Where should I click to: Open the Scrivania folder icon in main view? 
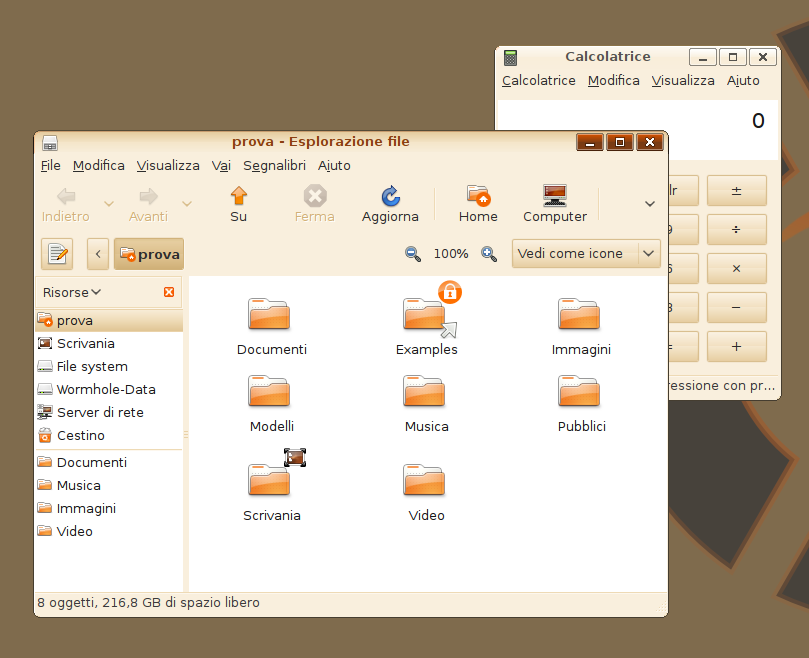(x=269, y=479)
